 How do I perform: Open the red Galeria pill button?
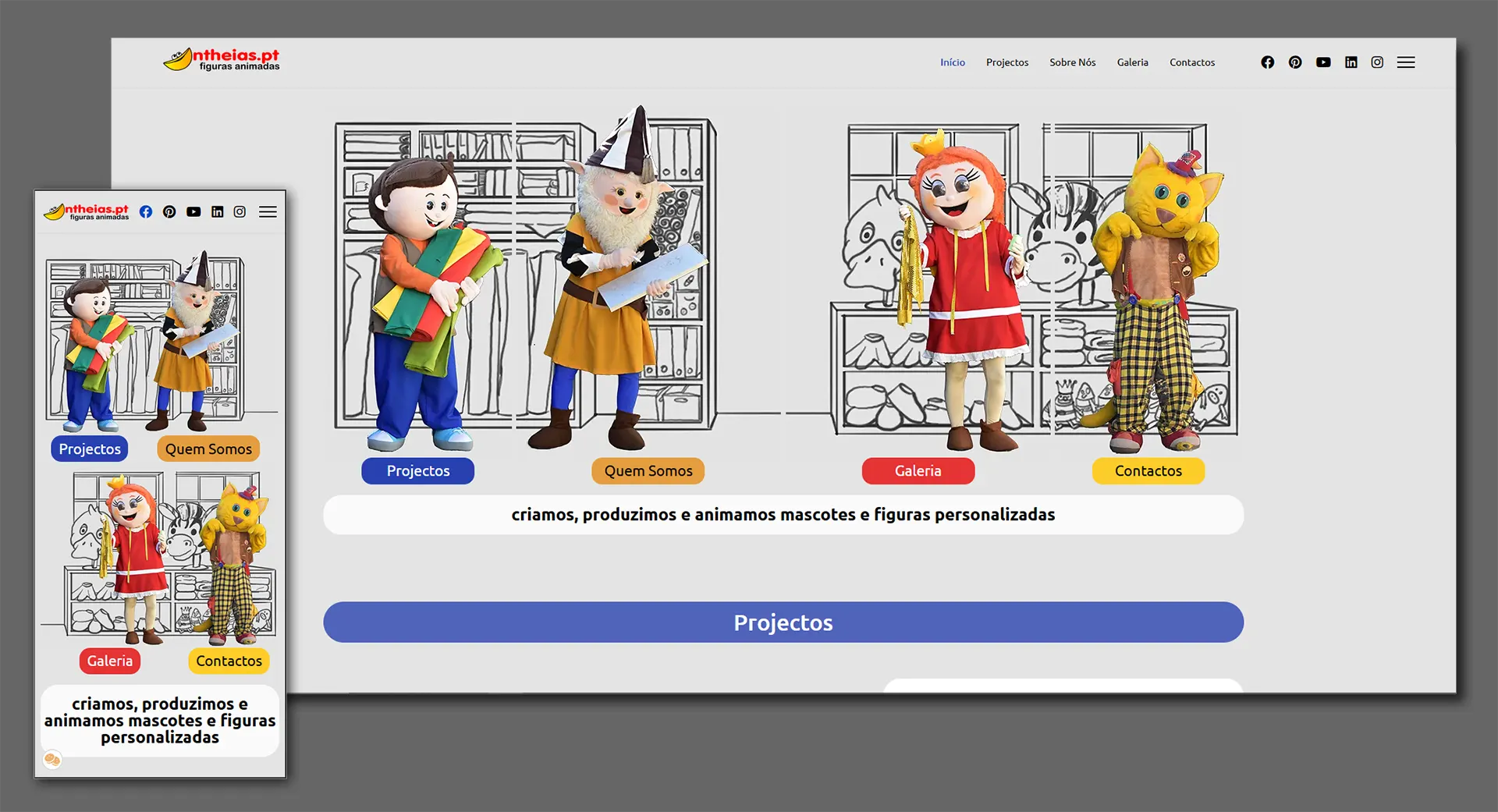coord(918,470)
